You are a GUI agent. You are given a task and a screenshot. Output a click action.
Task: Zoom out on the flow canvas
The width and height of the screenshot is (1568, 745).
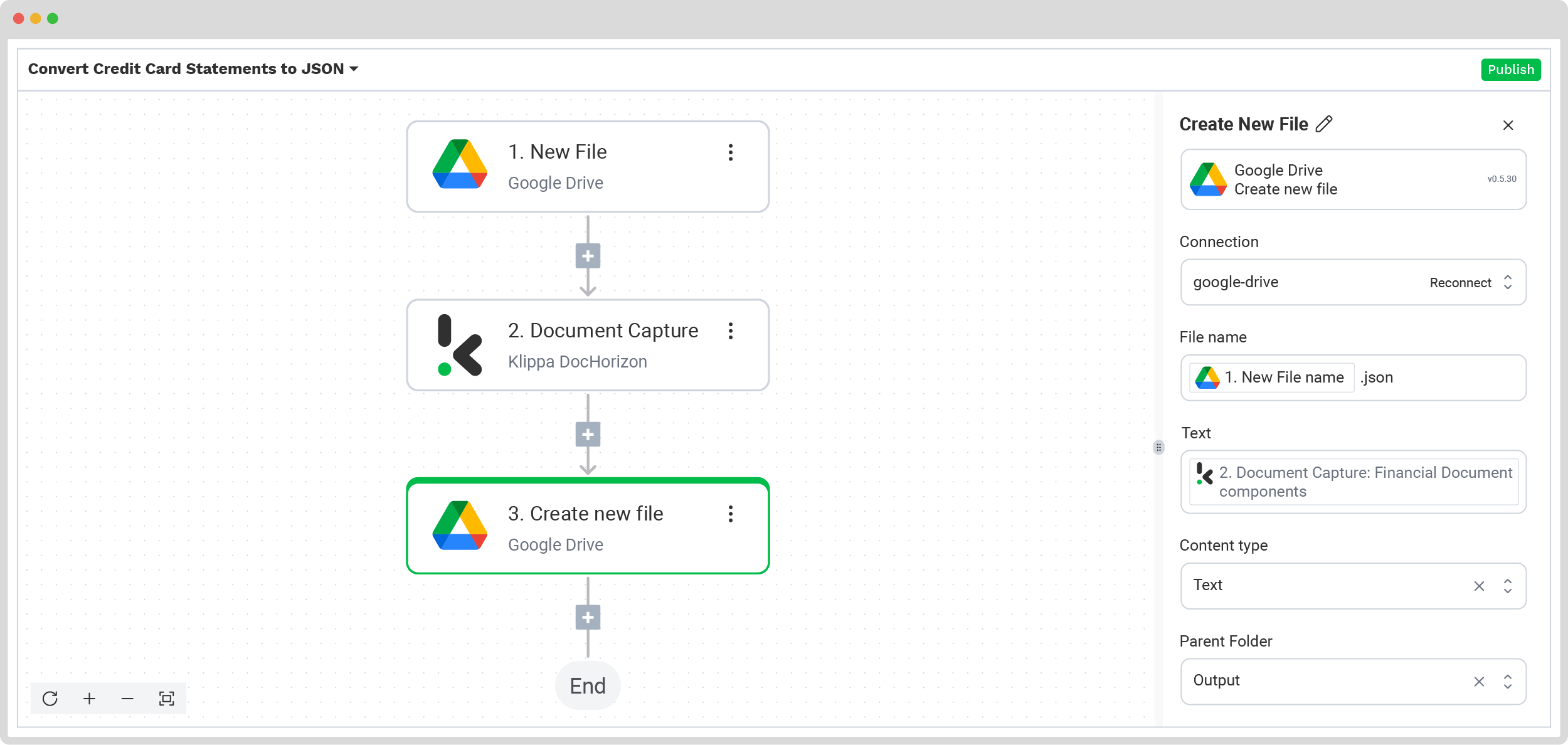tap(127, 698)
